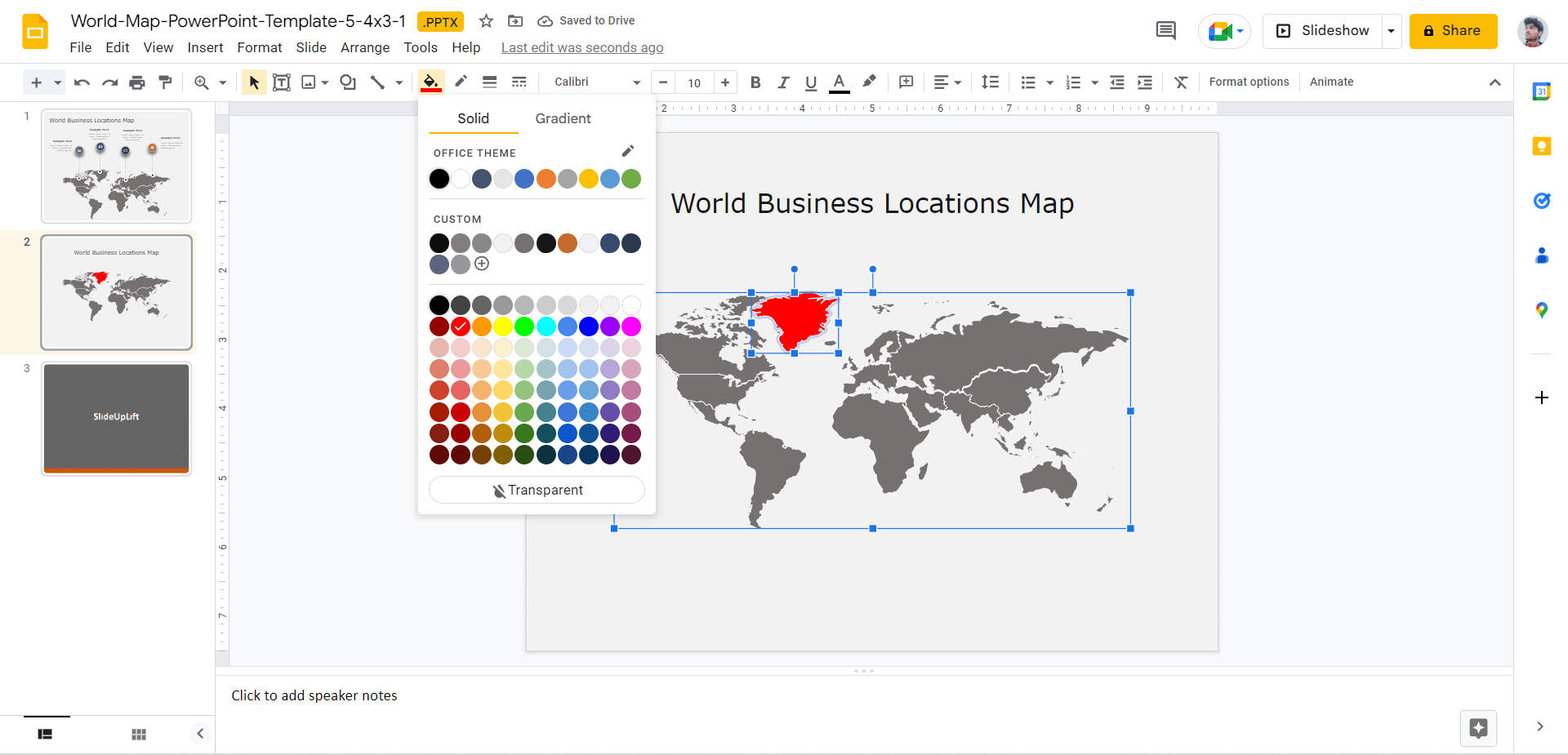Image resolution: width=1568 pixels, height=755 pixels.
Task: Open the border color tool
Action: [x=460, y=82]
